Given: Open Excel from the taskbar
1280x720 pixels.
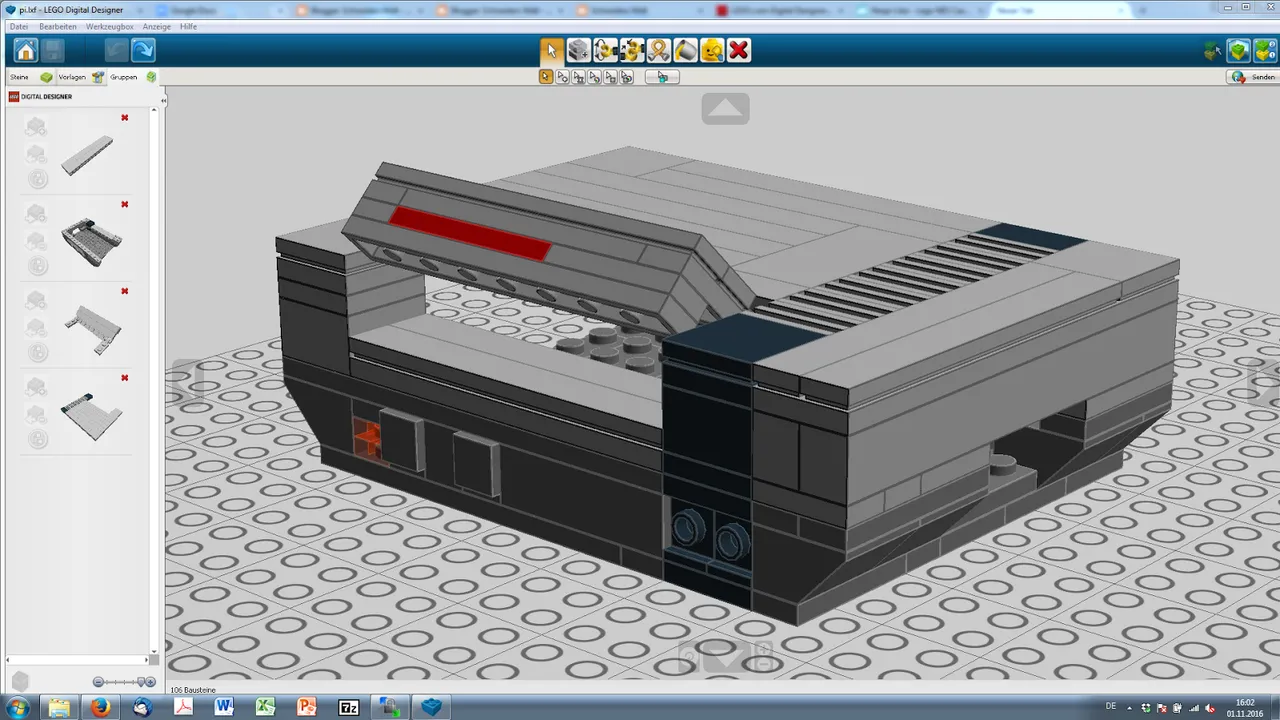Looking at the screenshot, I should coord(266,707).
